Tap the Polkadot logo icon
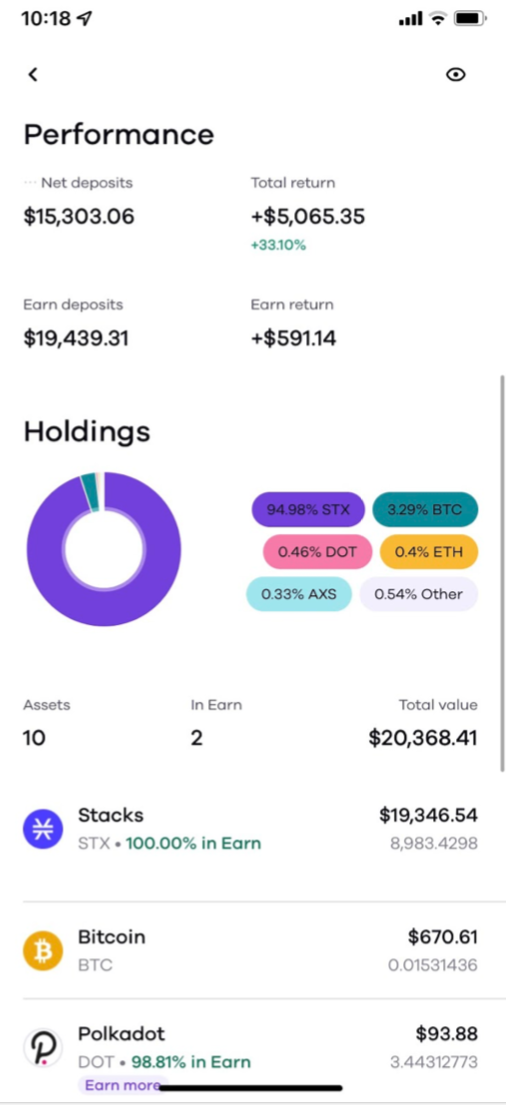The height and width of the screenshot is (1105, 506). (44, 1048)
